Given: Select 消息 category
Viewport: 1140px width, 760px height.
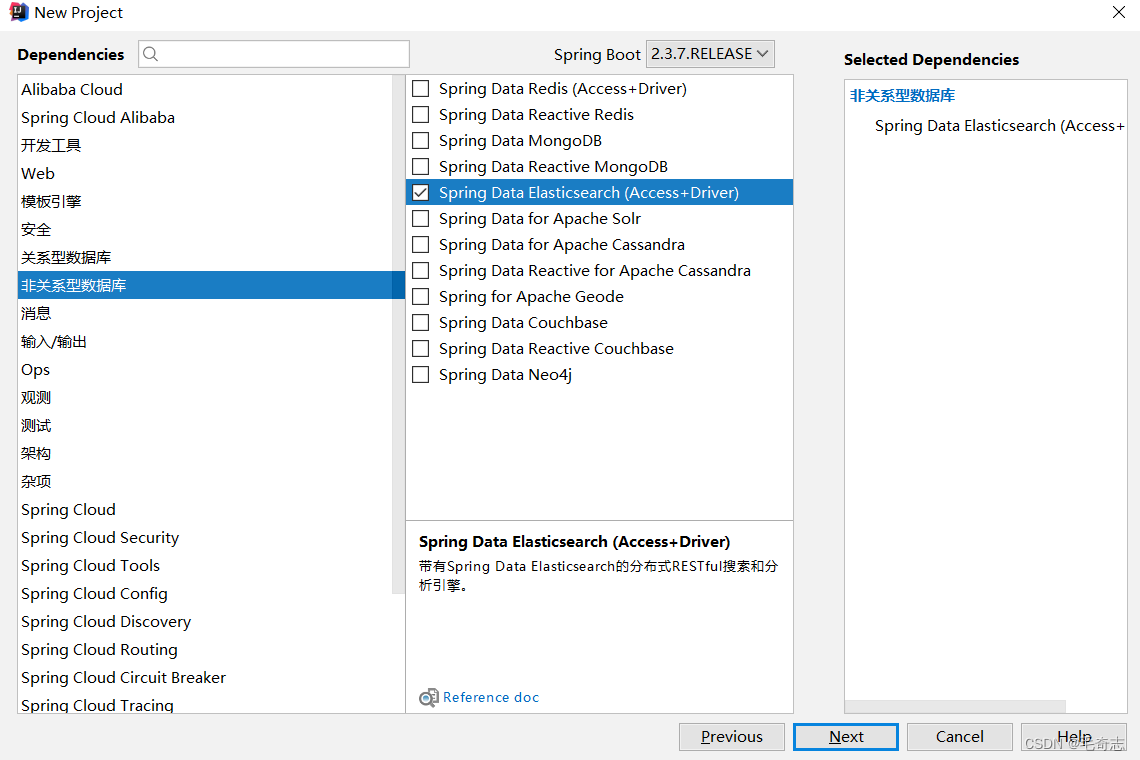Looking at the screenshot, I should [x=205, y=313].
